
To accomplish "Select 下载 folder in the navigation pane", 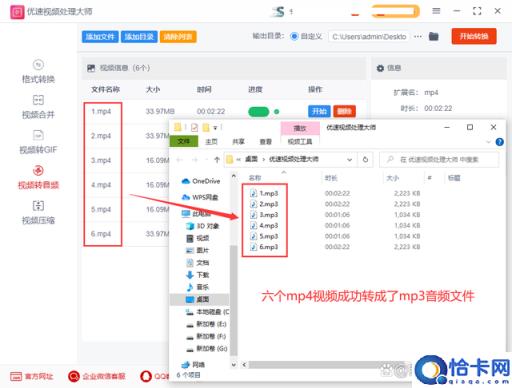I will 198,275.
